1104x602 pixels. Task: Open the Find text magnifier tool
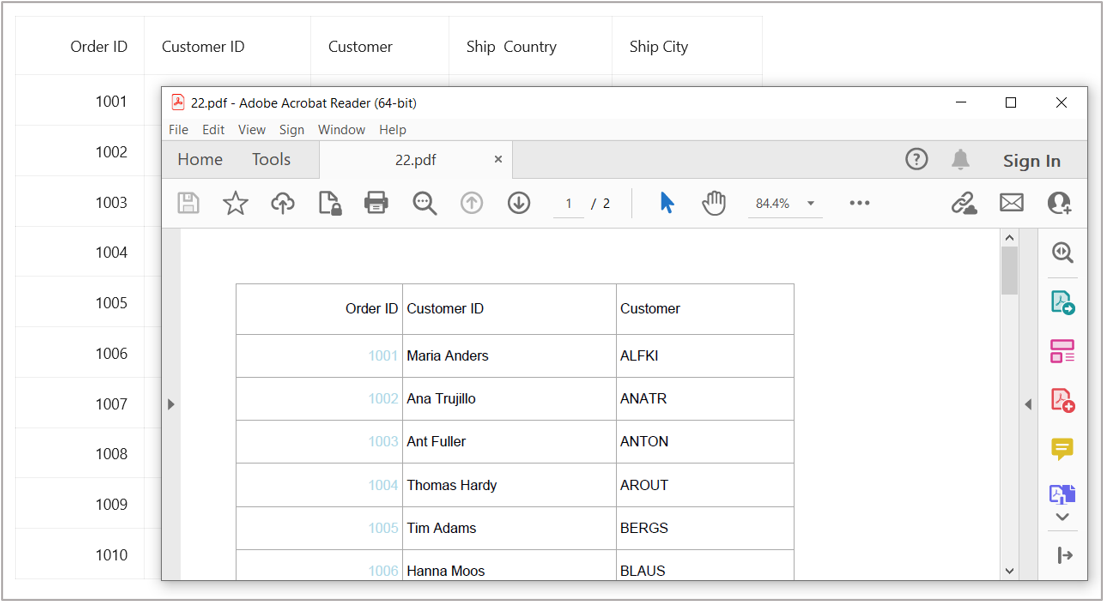click(425, 203)
